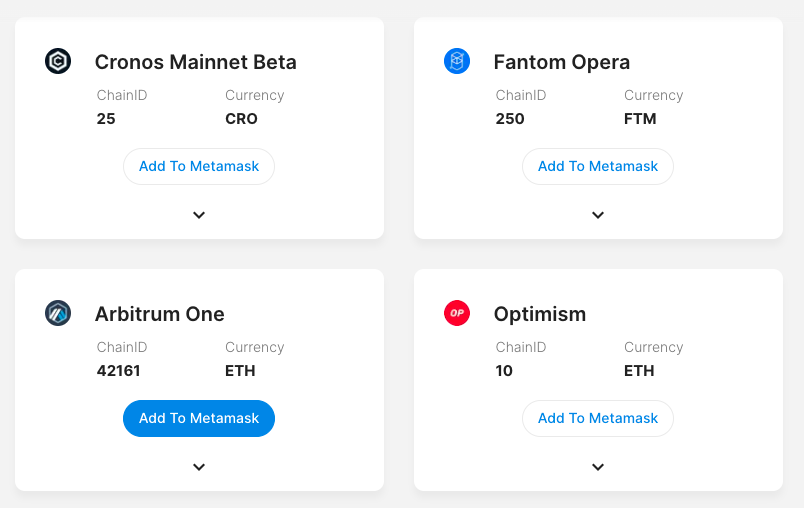Viewport: 804px width, 508px height.
Task: Click the FTM currency label
Action: (x=640, y=118)
